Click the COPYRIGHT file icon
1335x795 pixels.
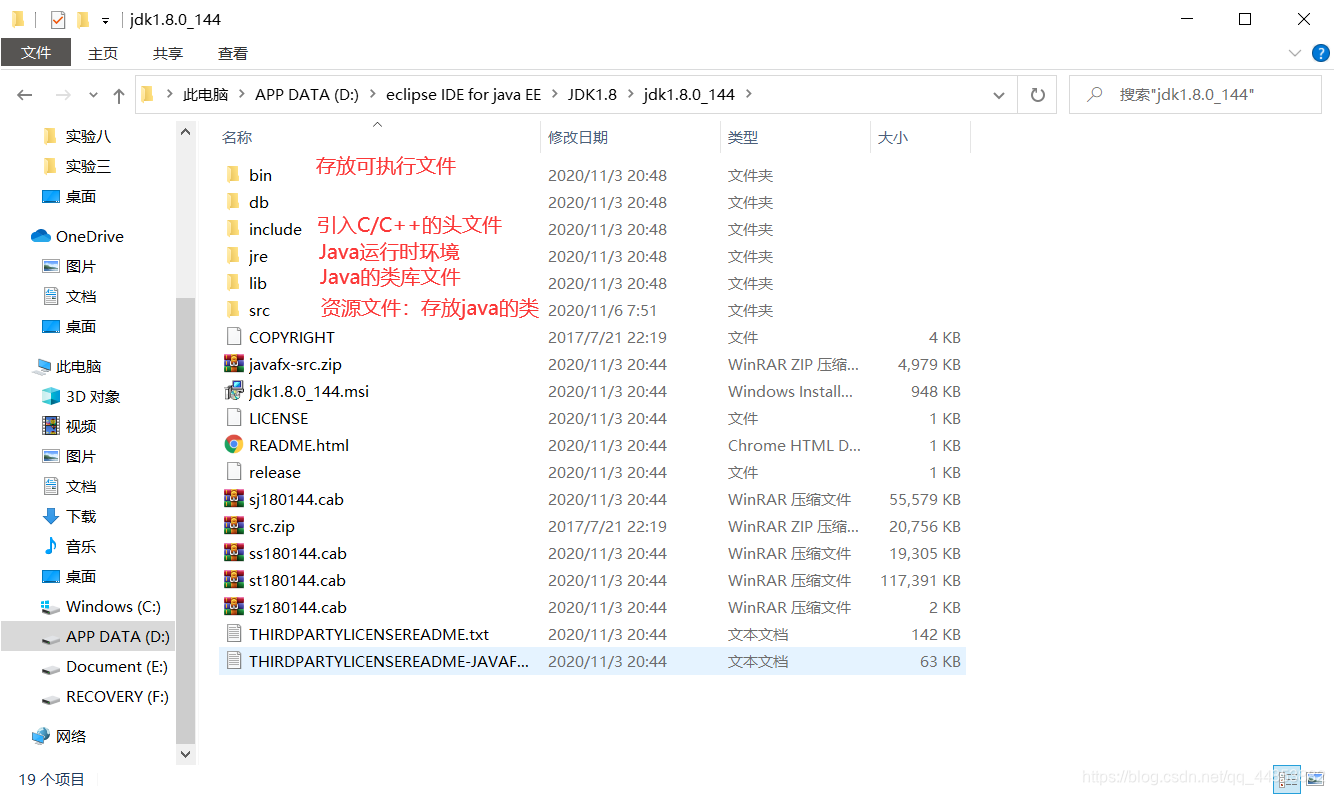coord(233,337)
